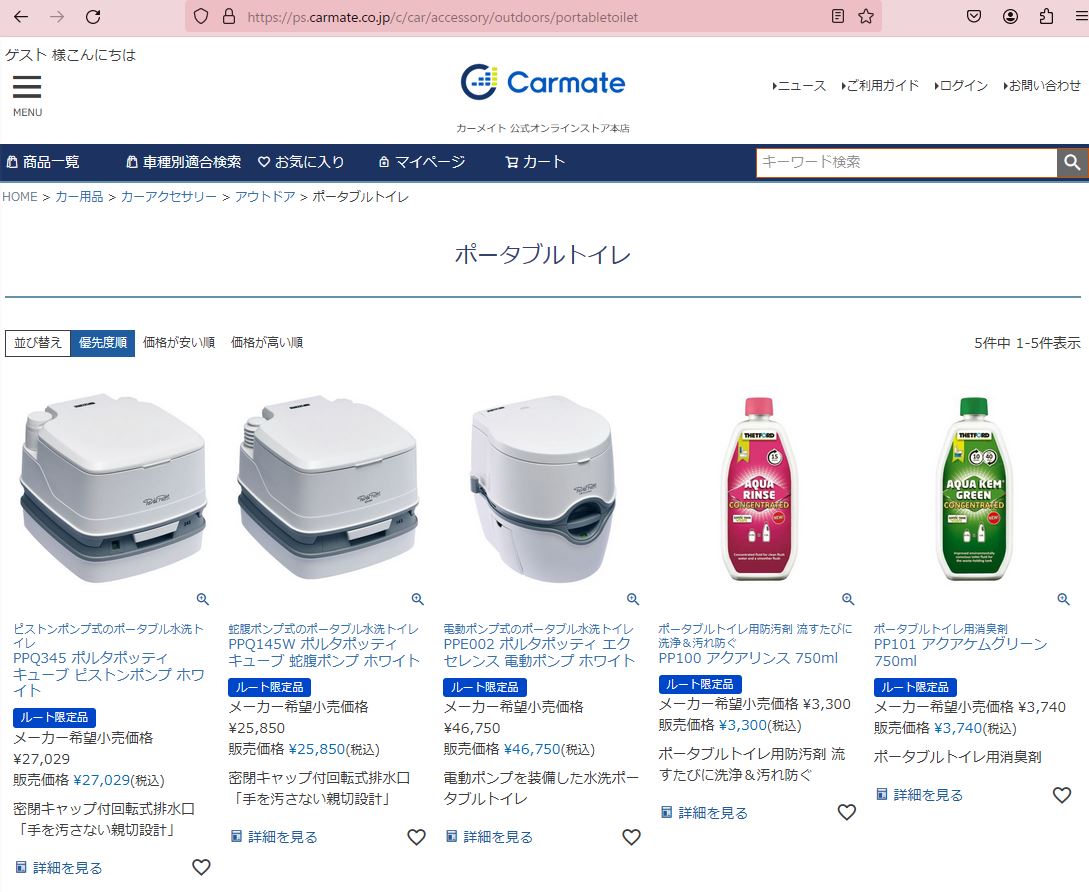Bookmark page with the star icon

pos(865,17)
